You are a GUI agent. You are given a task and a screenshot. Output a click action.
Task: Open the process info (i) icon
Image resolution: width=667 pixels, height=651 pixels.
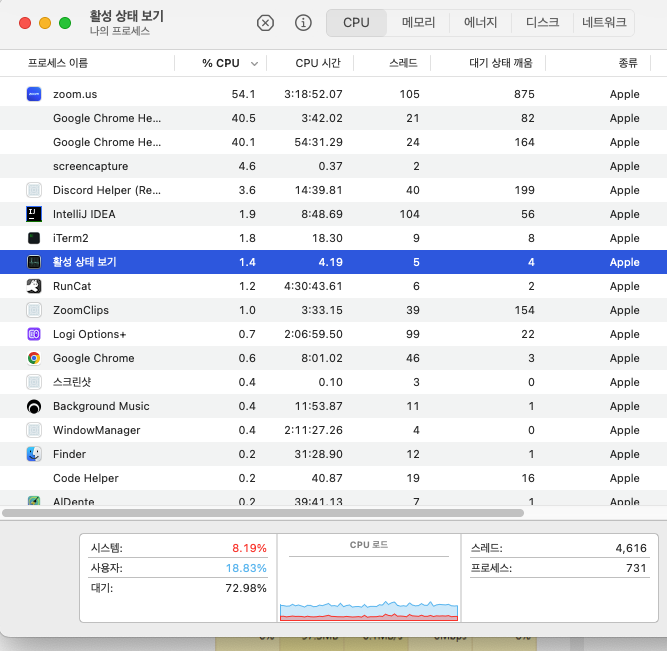pyautogui.click(x=303, y=23)
